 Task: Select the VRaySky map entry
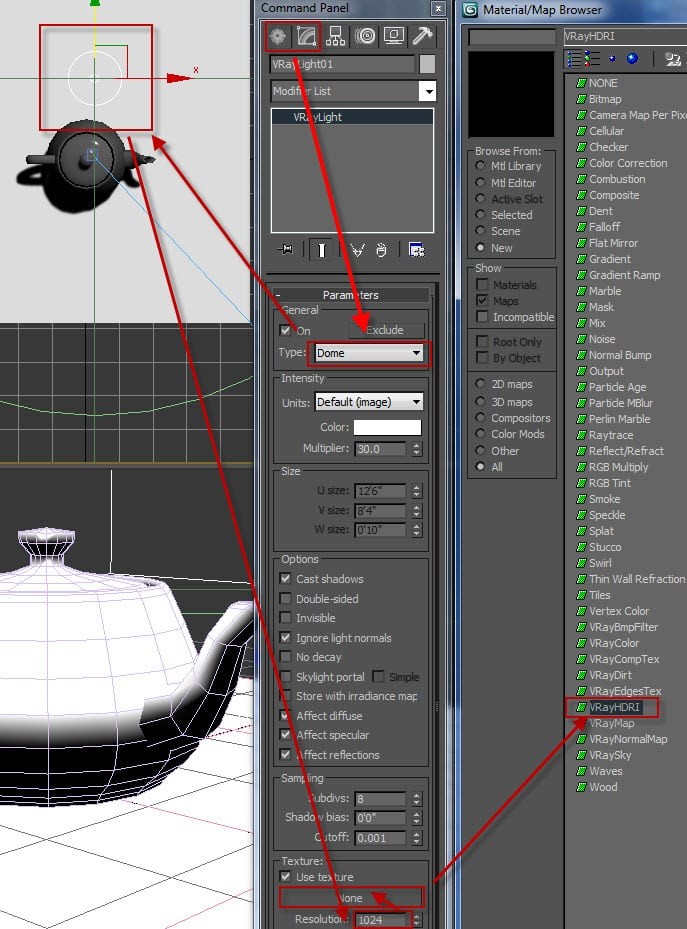tap(610, 755)
